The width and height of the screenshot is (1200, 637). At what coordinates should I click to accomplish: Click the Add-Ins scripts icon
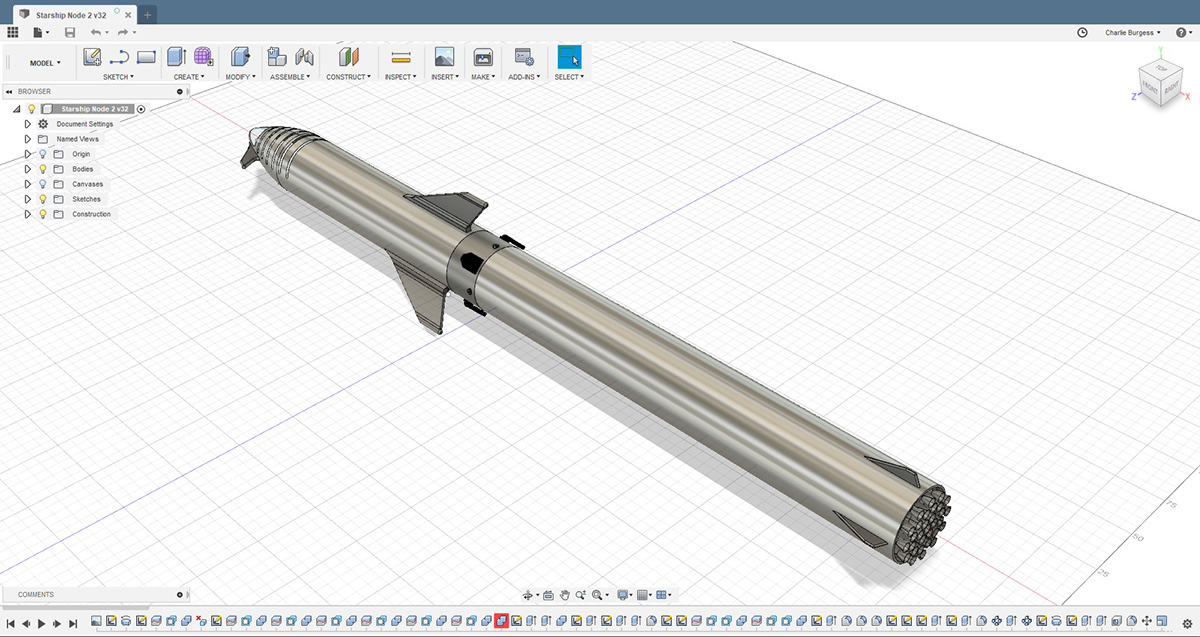click(524, 57)
